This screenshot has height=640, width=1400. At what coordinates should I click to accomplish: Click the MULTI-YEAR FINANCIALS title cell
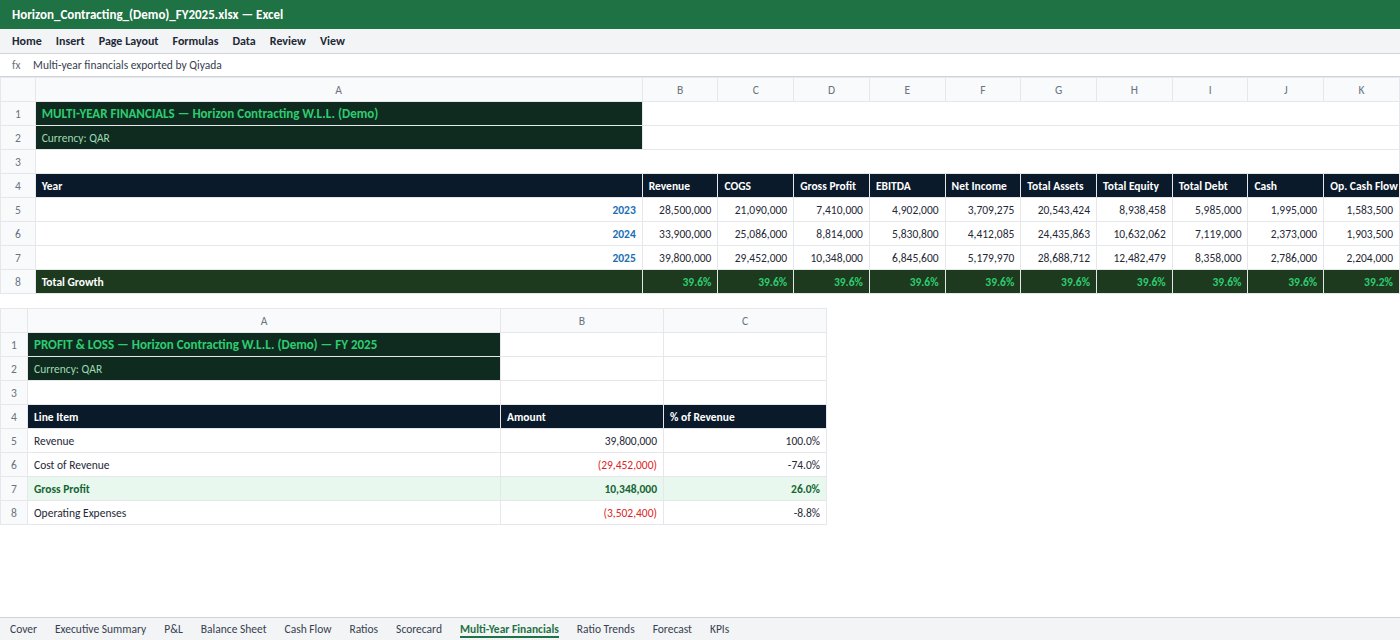[339, 114]
